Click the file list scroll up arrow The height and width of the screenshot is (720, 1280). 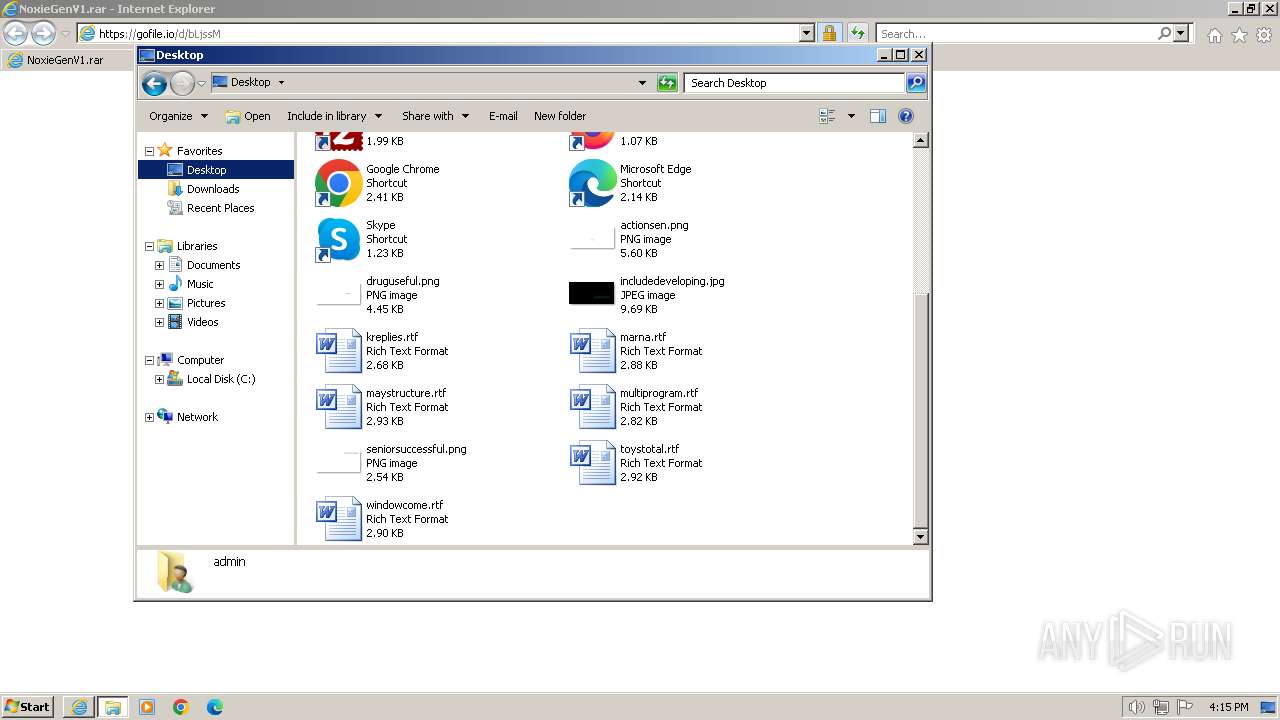tap(921, 141)
